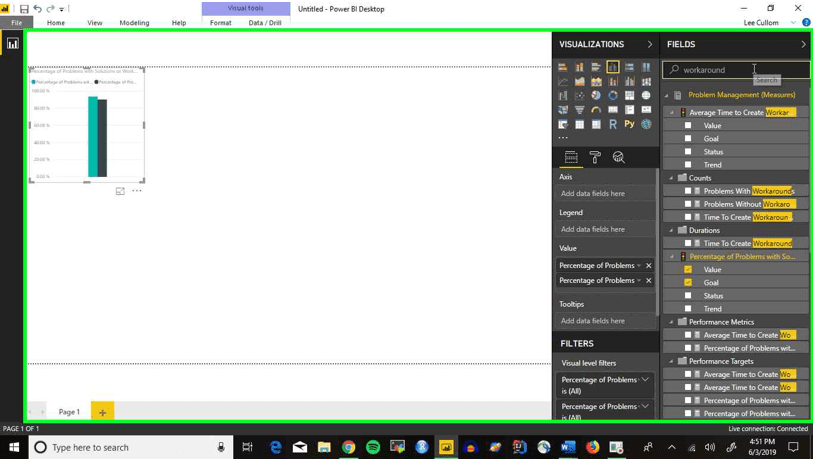The height and width of the screenshot is (459, 814).
Task: Select the Stacked column chart visual
Action: pos(579,67)
